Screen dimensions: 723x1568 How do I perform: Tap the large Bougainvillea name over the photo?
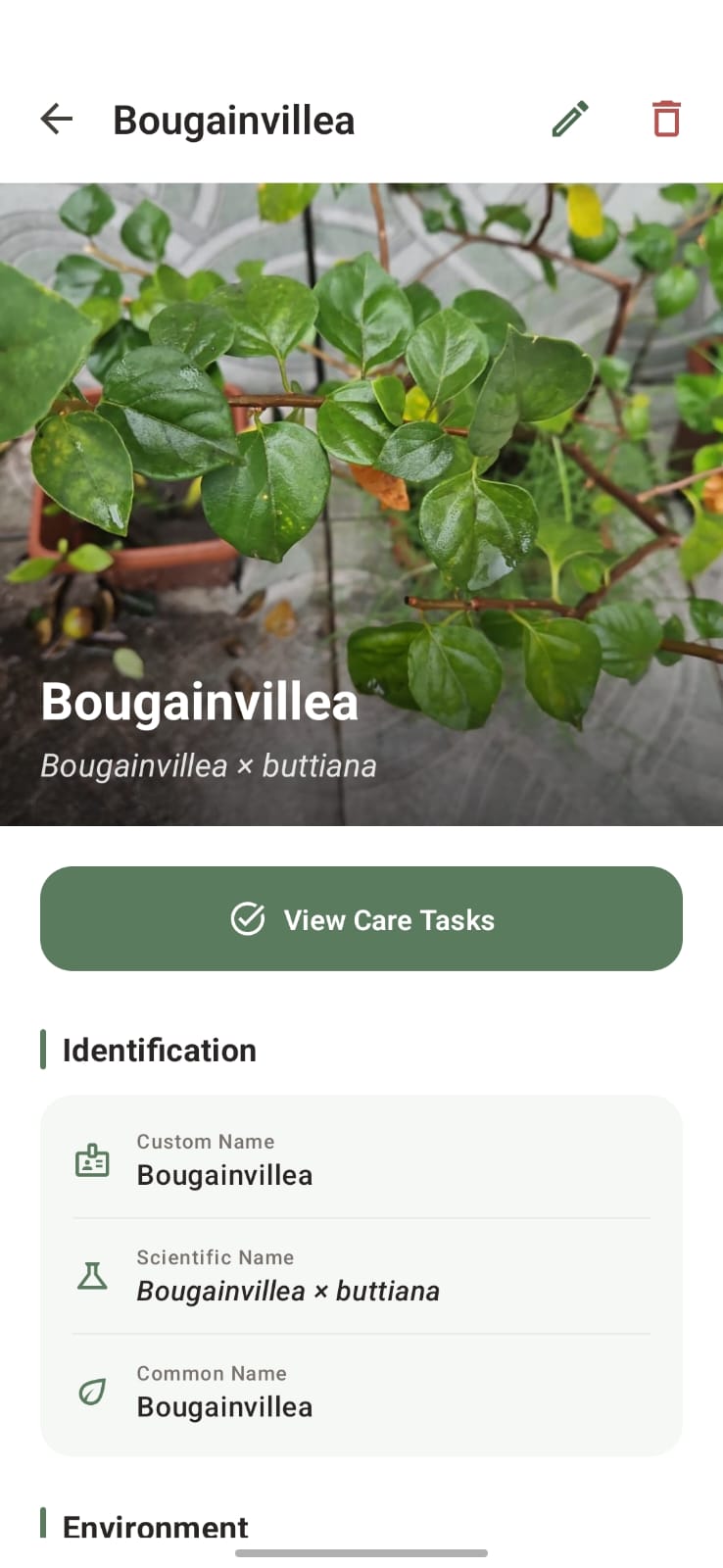tap(200, 704)
